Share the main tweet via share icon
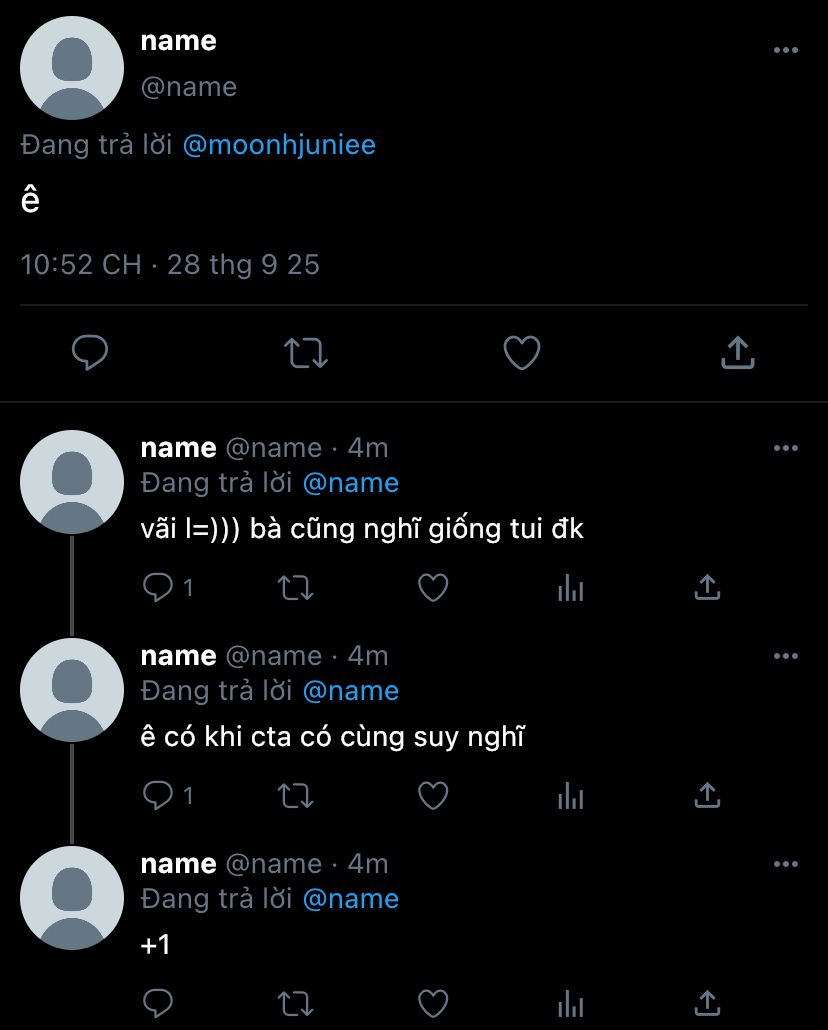Screen dimensions: 828x1030 click(737, 353)
